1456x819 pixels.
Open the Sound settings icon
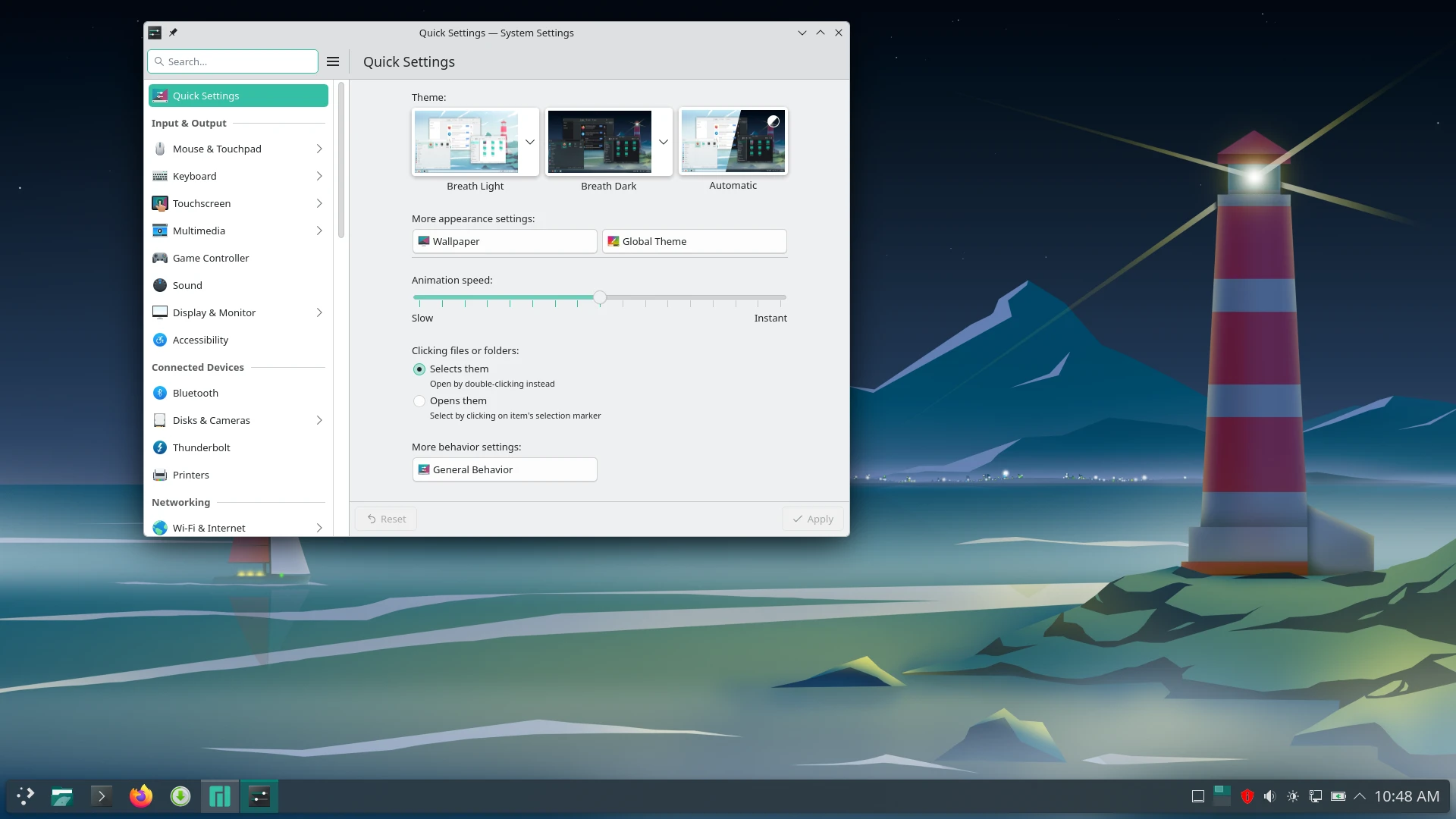pos(186,285)
